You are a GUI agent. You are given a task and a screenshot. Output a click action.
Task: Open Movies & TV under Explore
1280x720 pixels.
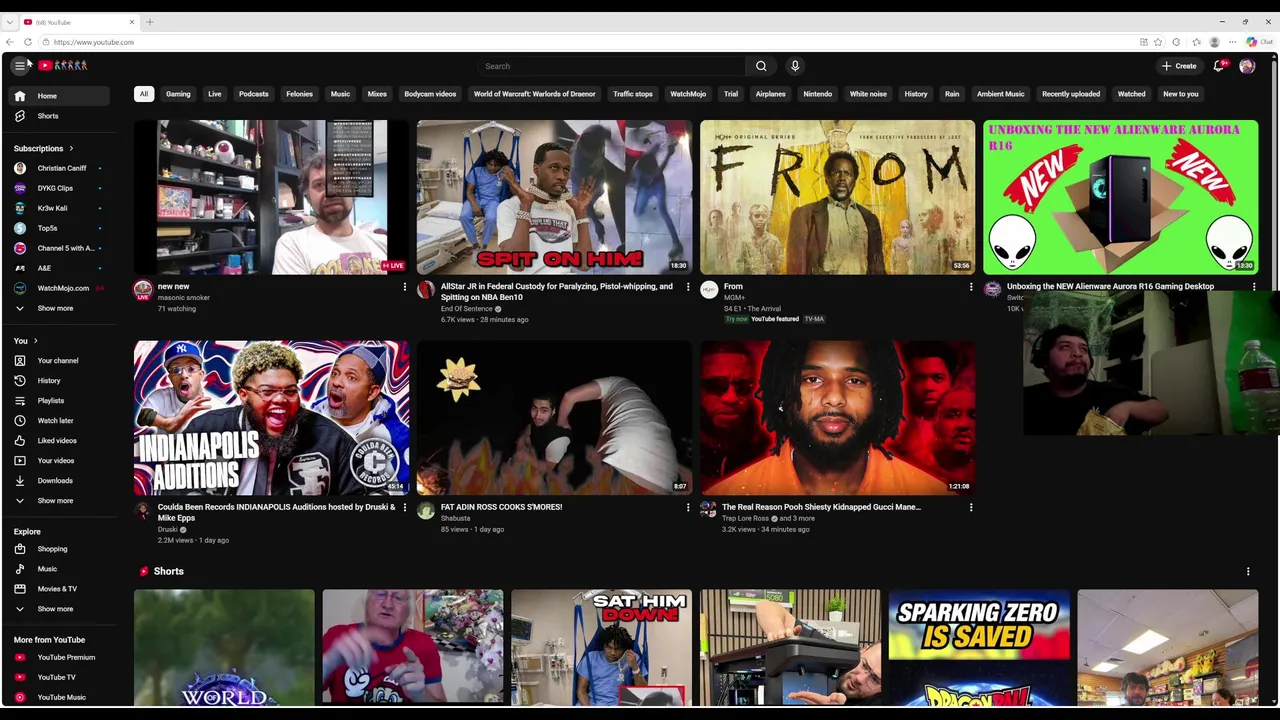tap(60, 589)
